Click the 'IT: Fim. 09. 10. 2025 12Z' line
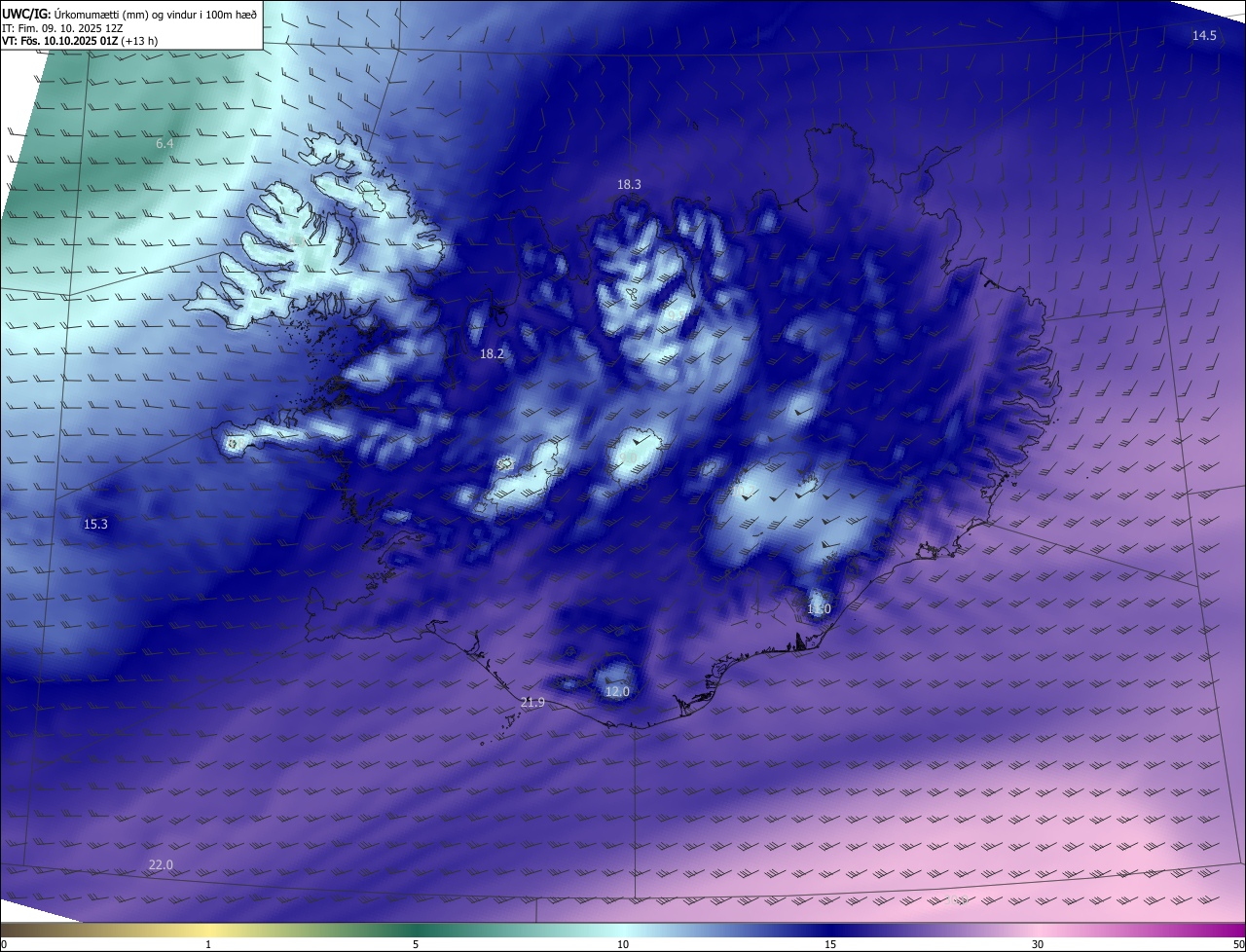The image size is (1246, 952). click(62, 28)
